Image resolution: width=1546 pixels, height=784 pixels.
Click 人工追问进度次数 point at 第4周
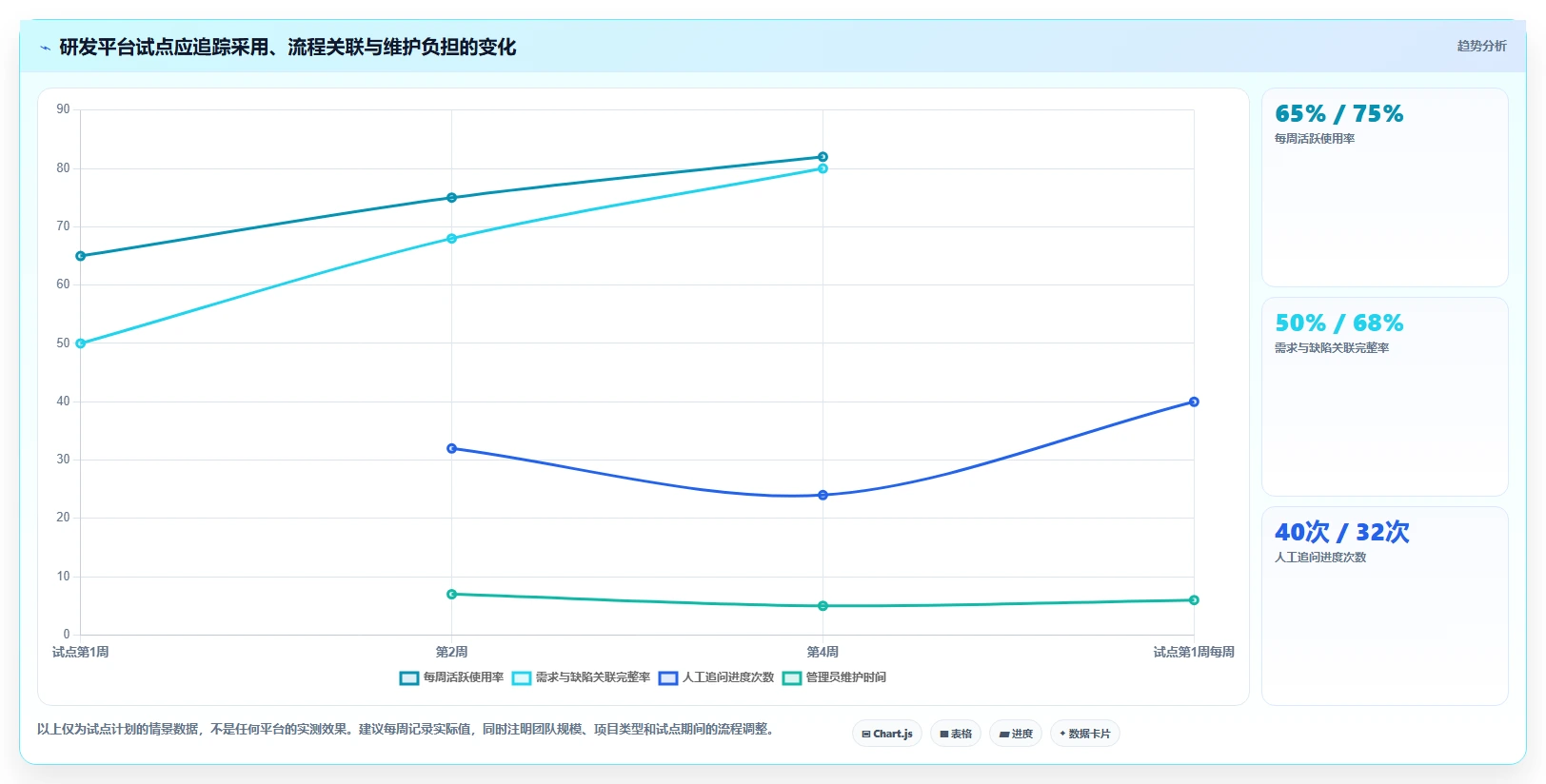(x=823, y=495)
